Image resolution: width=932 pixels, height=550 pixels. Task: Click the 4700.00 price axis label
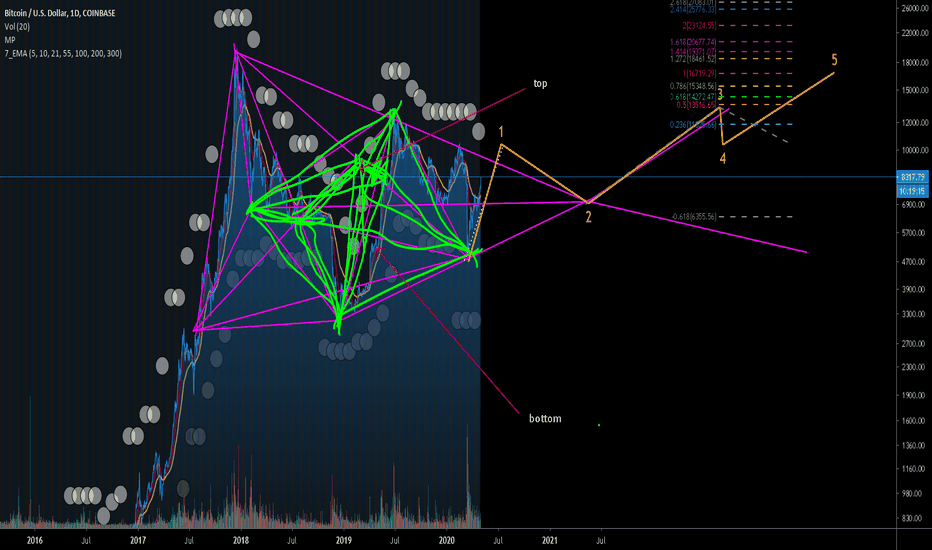(914, 262)
